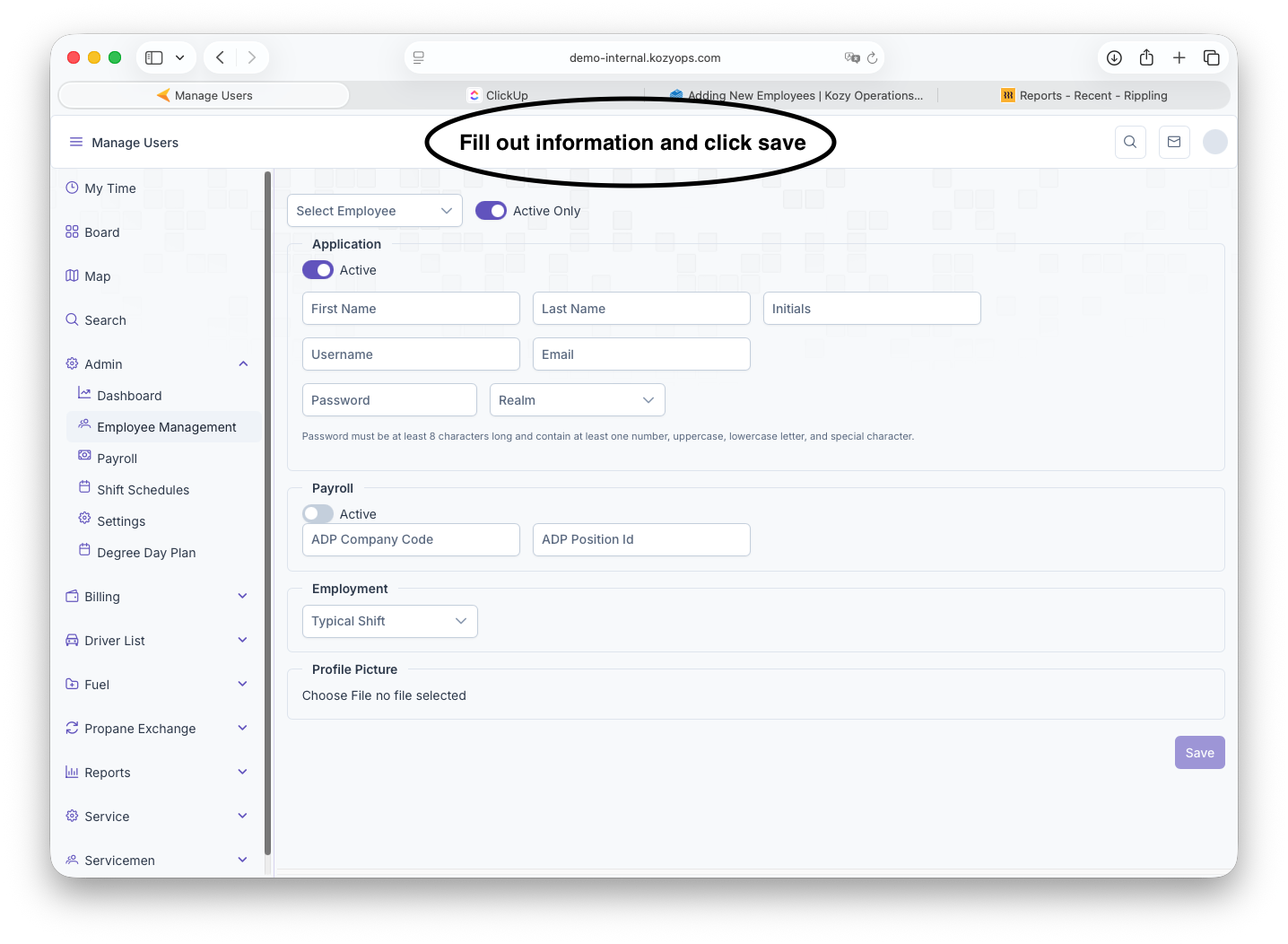Screen dimensions: 1288x944
Task: Show the Safari tab overview icon
Action: 1212,57
